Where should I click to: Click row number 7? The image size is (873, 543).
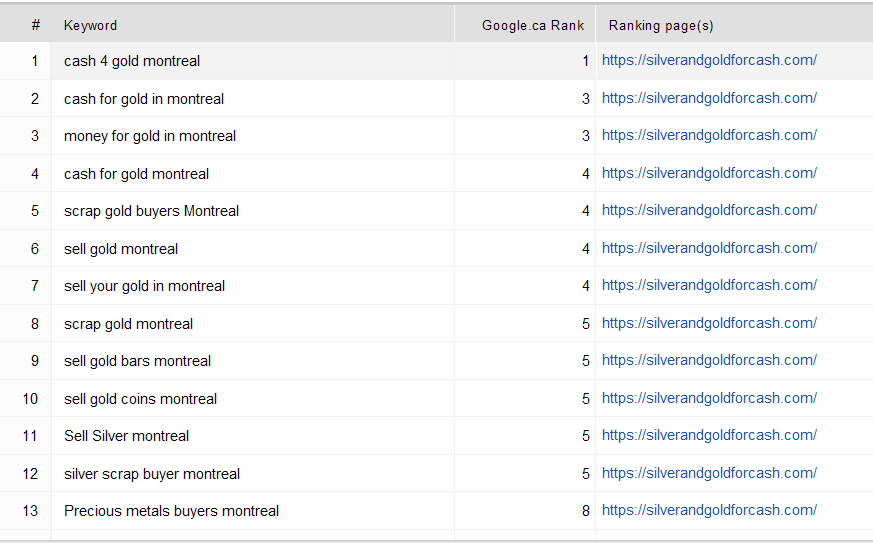(35, 286)
